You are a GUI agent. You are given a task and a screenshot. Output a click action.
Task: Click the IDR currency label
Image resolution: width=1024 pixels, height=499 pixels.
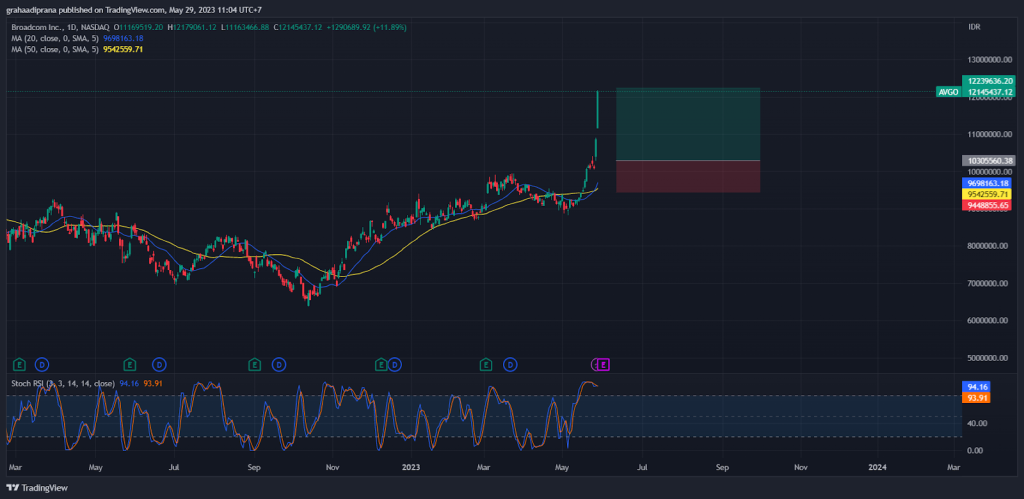click(974, 27)
